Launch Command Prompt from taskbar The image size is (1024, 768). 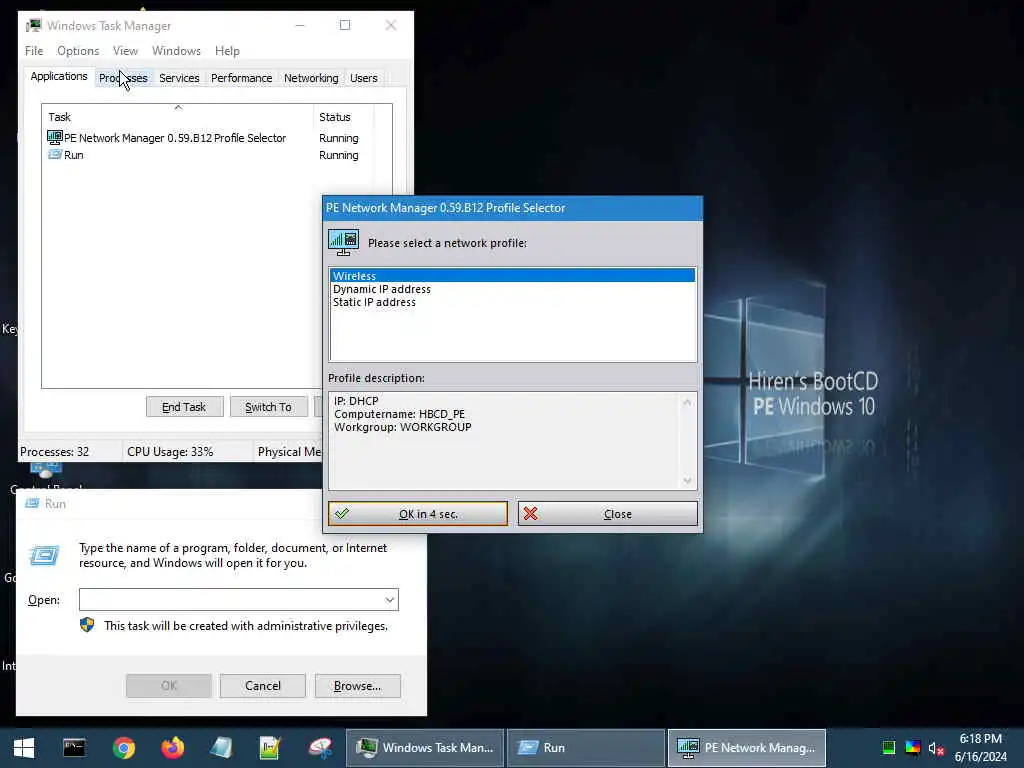click(74, 748)
